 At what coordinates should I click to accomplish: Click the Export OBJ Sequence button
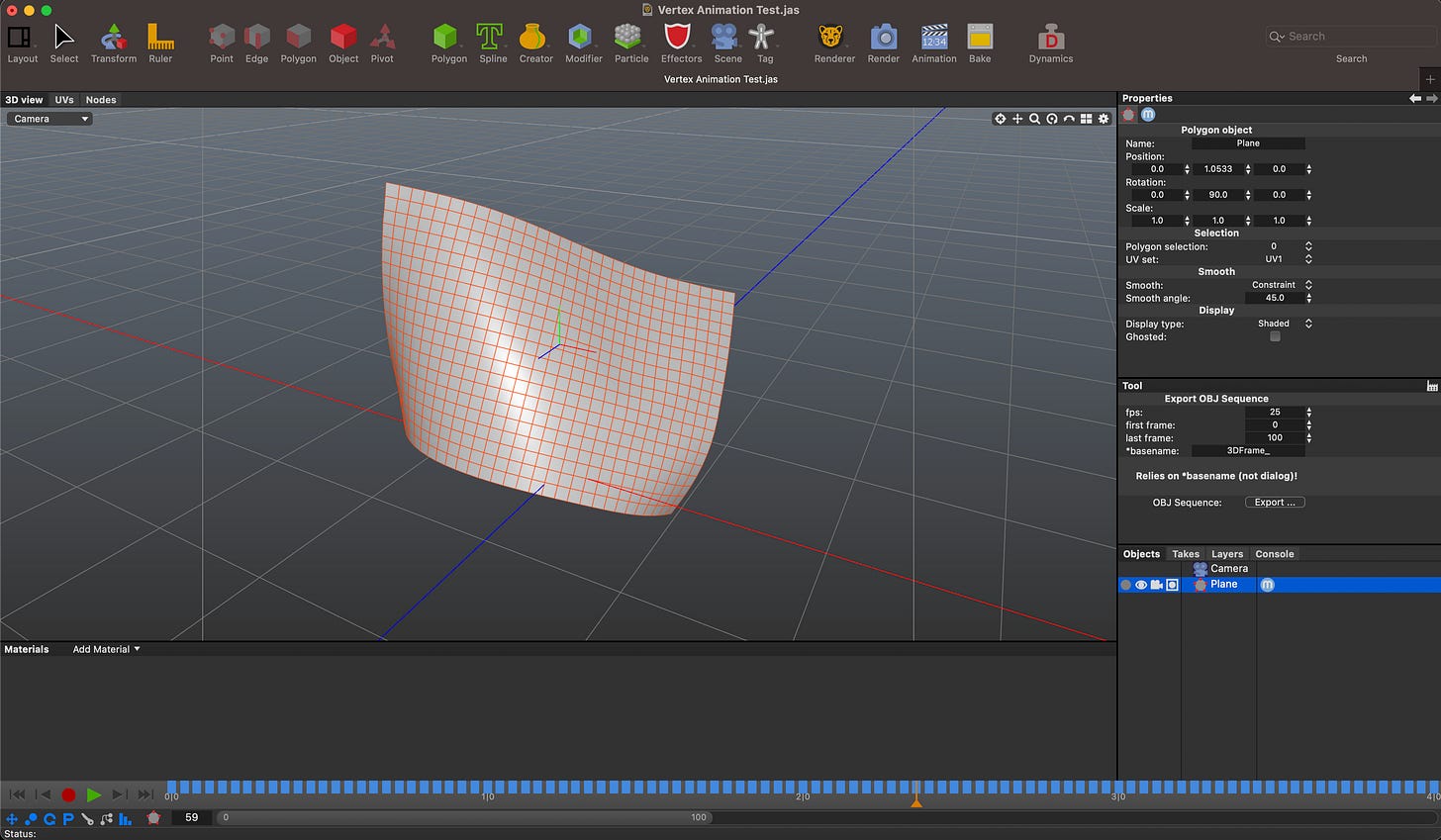point(1275,503)
